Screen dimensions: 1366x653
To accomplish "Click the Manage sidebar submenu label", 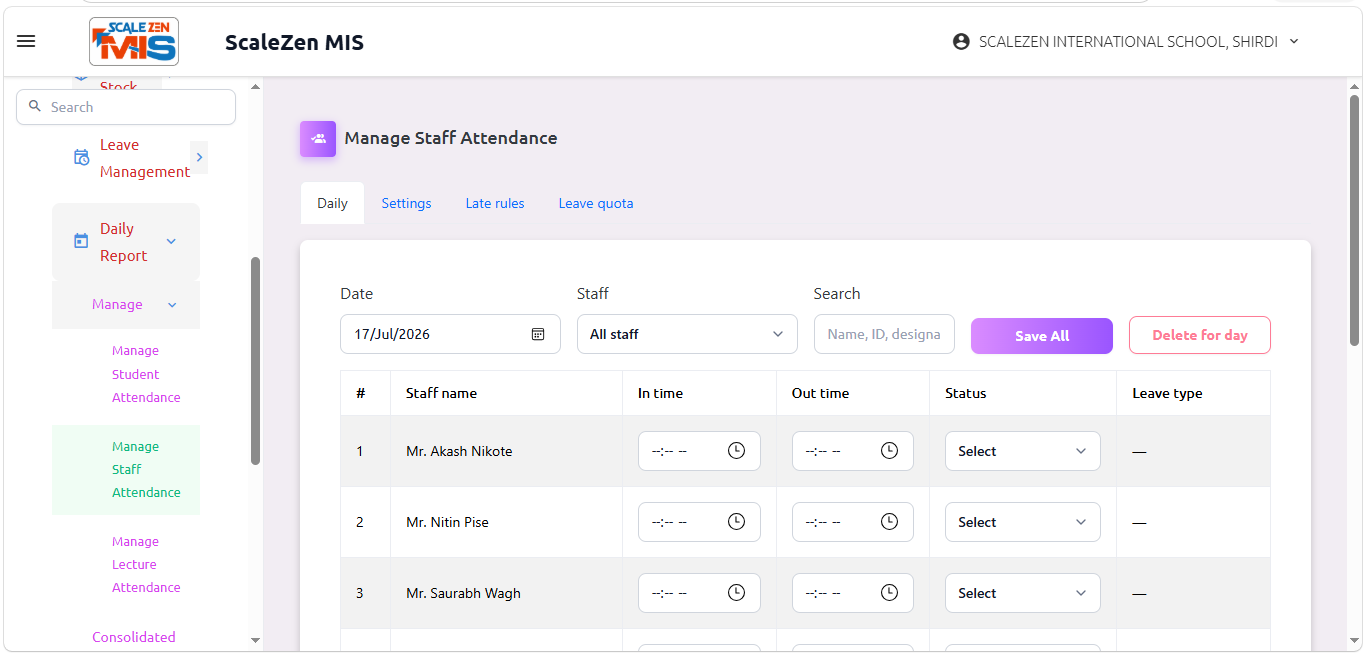I will point(117,304).
